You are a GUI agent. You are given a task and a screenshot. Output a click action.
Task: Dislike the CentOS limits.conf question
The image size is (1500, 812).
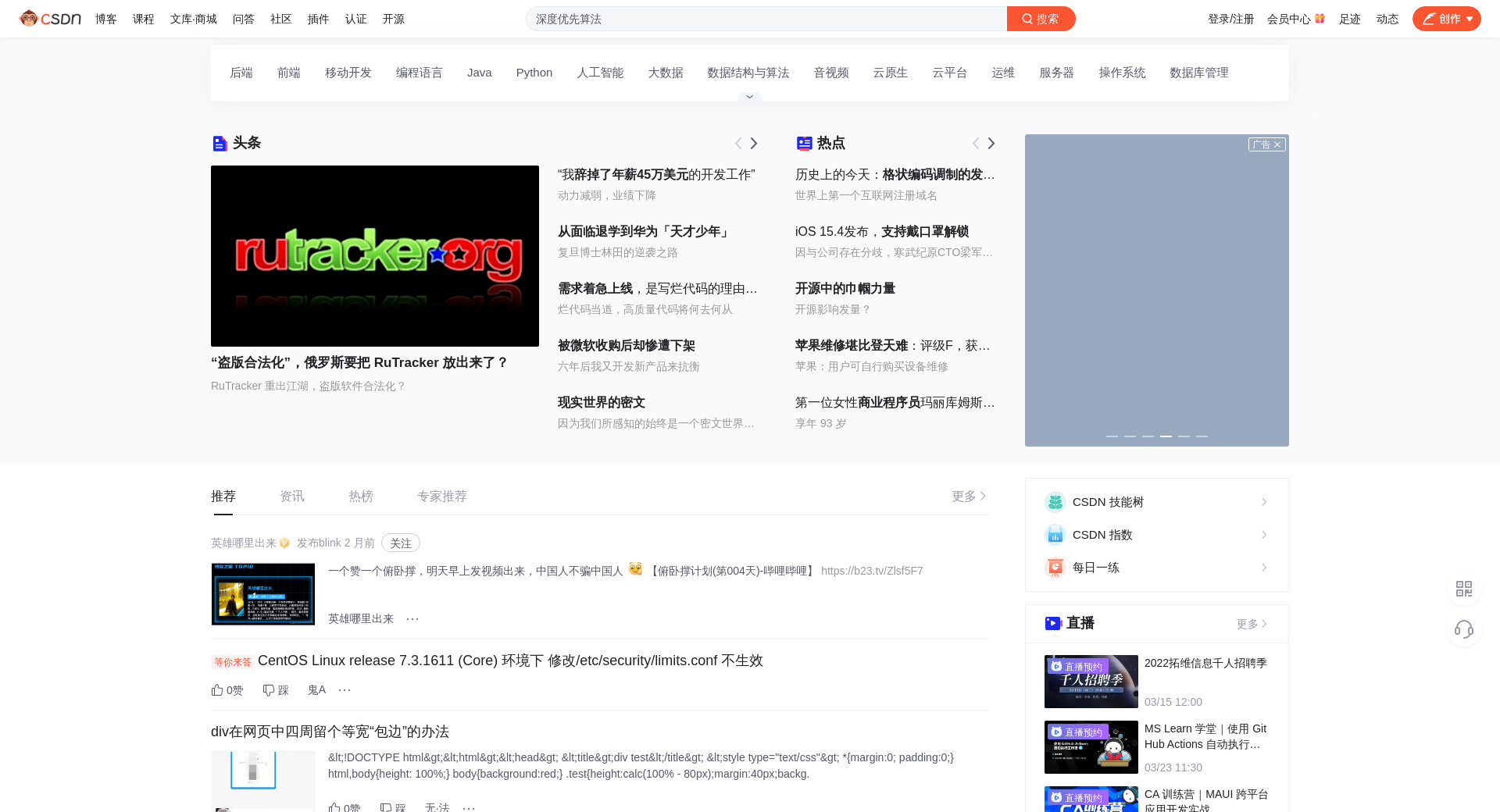pos(276,690)
